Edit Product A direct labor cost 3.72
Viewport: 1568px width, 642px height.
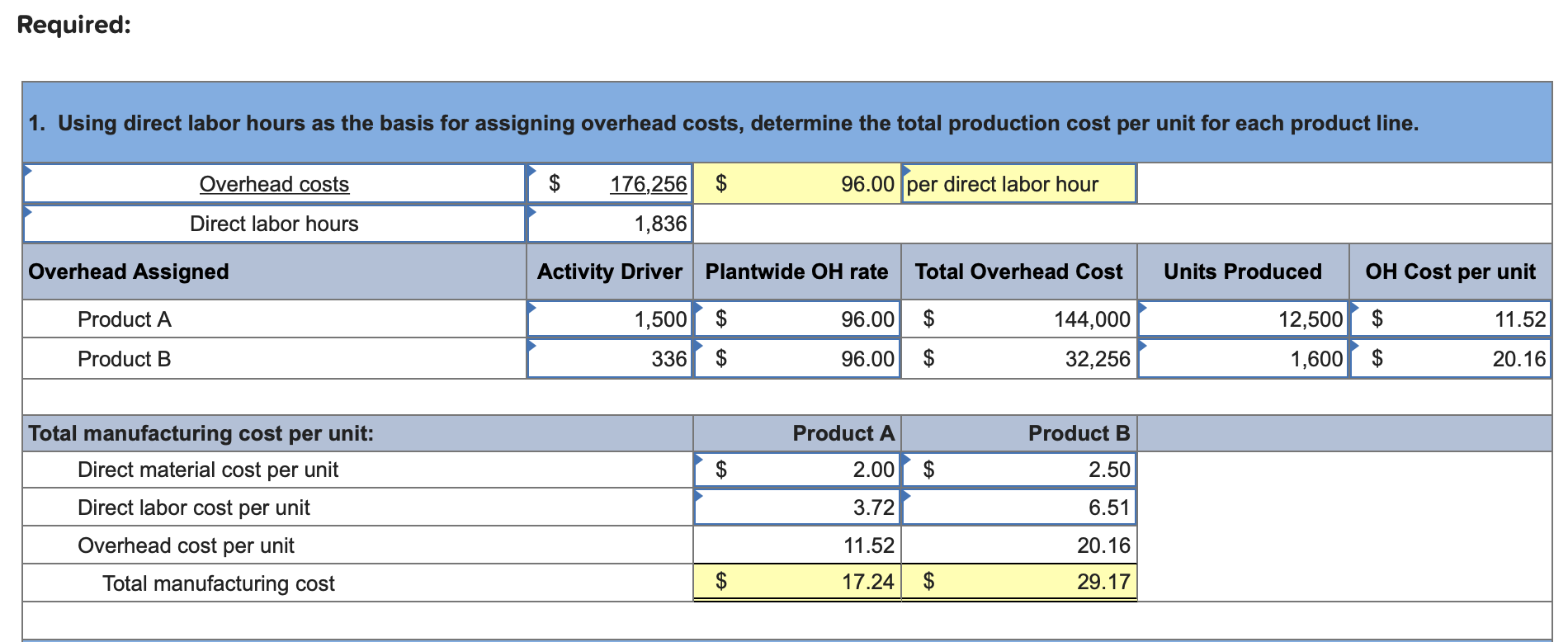point(797,507)
